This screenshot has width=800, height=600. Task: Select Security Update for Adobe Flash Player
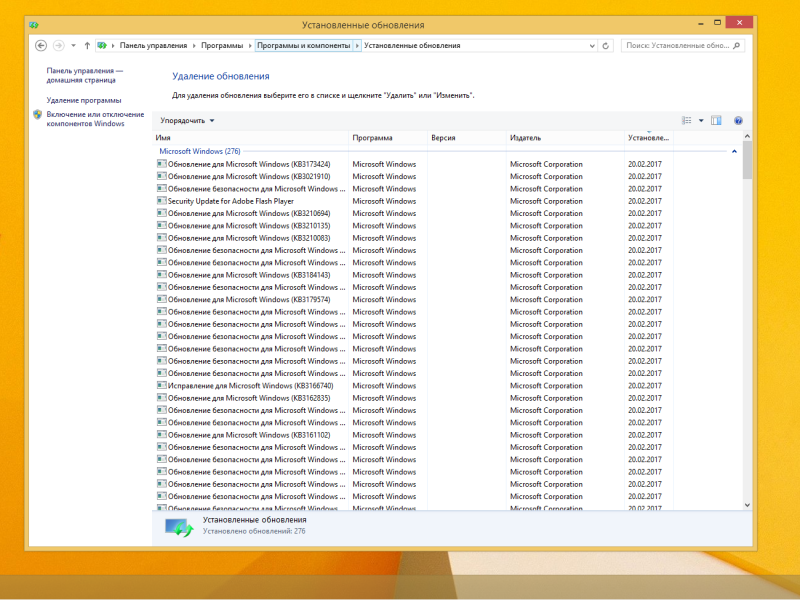(x=230, y=201)
